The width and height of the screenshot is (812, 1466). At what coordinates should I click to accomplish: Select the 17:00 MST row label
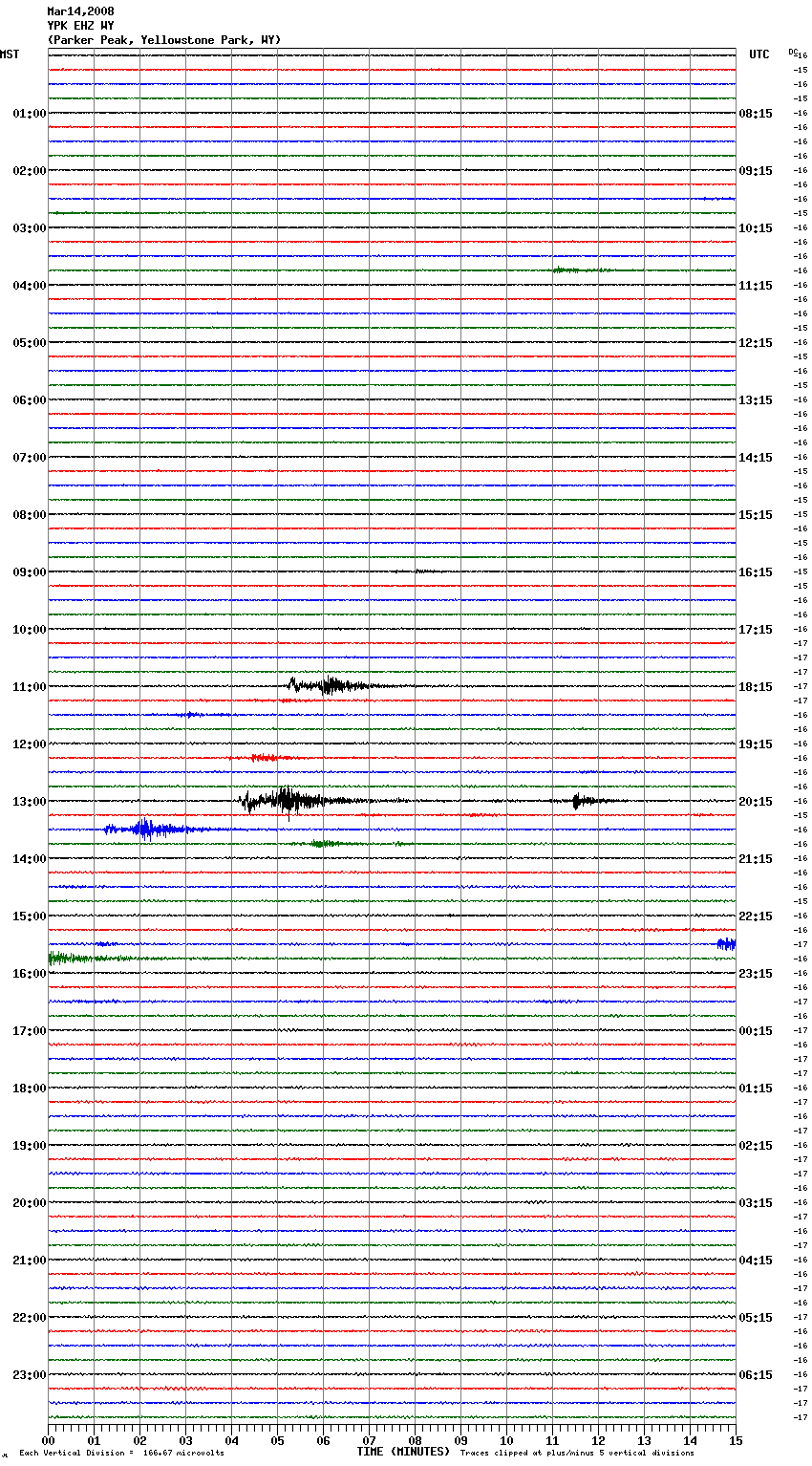click(29, 1031)
